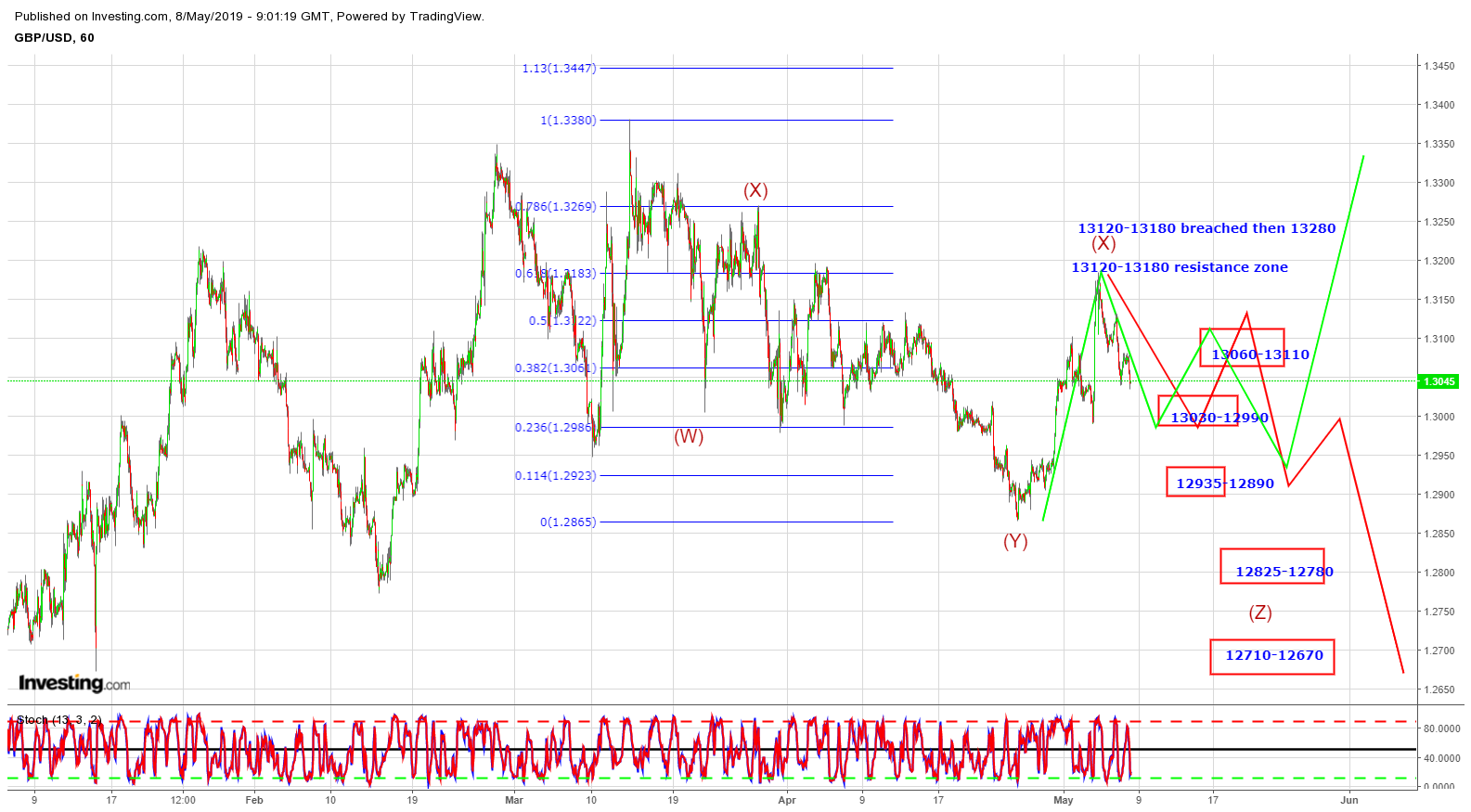Click the GBP/USD, 60 chart title
This screenshot has width=1471, height=812.
click(x=54, y=38)
